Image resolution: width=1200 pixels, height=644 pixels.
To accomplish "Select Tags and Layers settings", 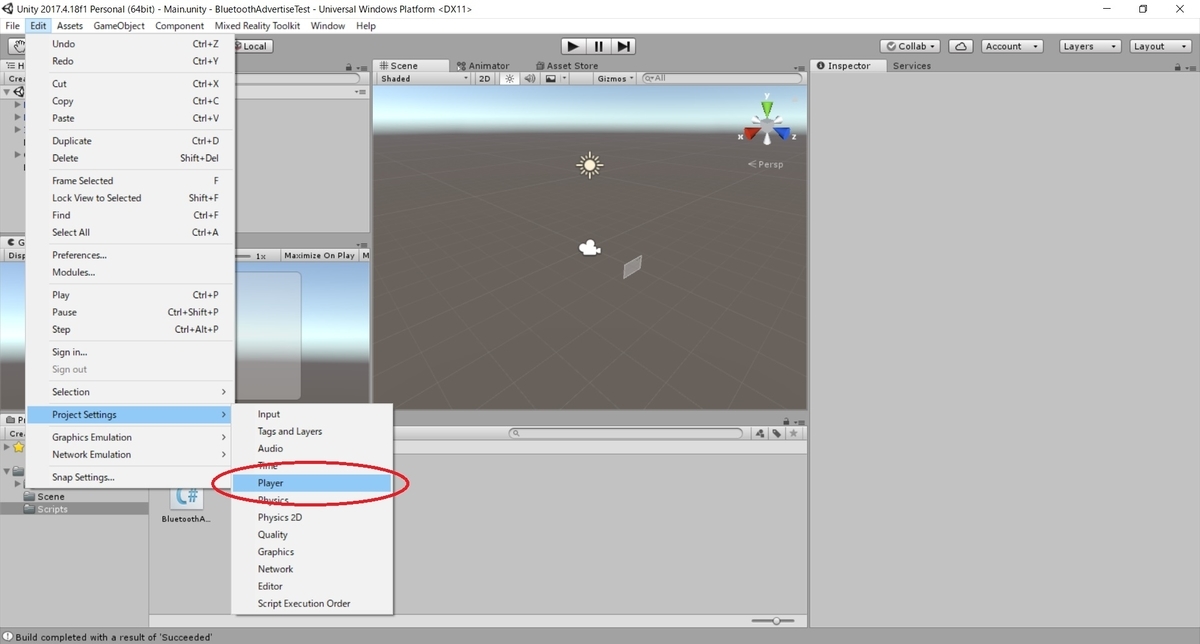I will (312, 431).
